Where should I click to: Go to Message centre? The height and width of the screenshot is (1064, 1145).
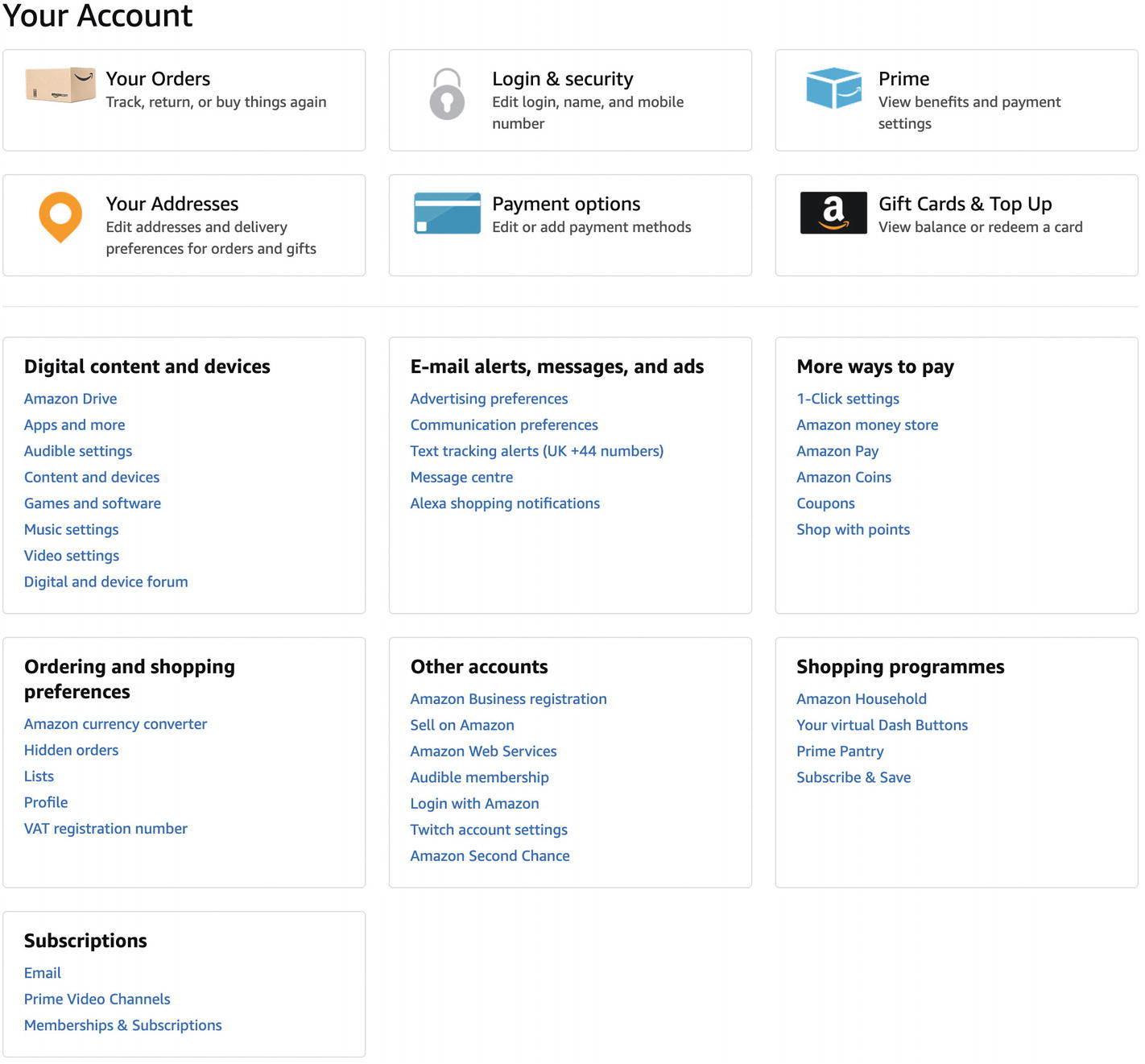pyautogui.click(x=462, y=478)
